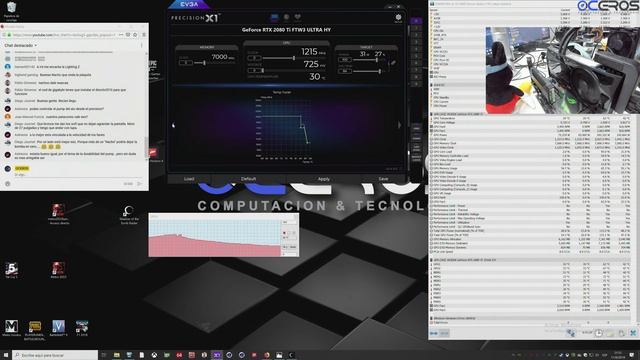Open File Explorer from taskbar
Viewport: 640px width, 360px height.
(117, 355)
